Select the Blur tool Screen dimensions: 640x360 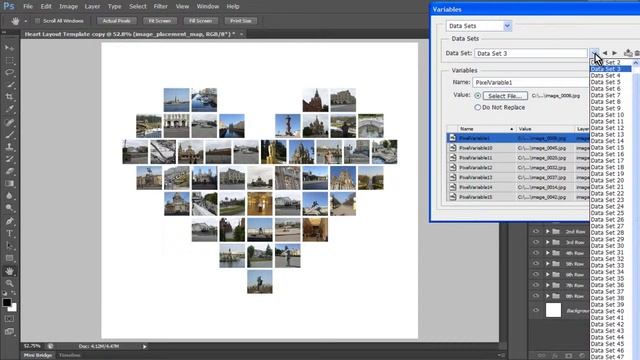click(9, 196)
